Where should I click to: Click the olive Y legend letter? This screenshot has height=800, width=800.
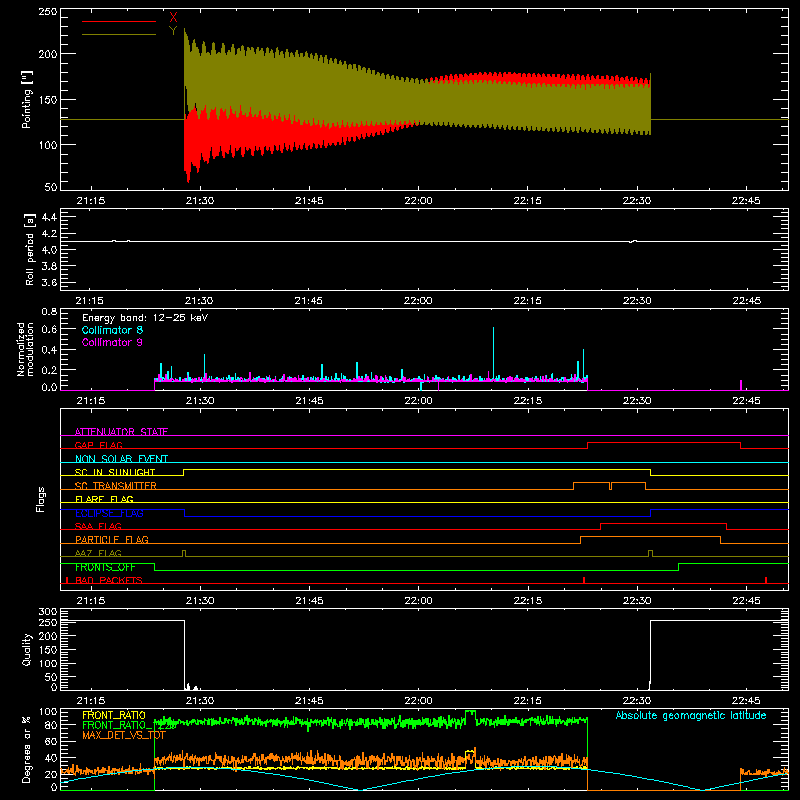(173, 31)
